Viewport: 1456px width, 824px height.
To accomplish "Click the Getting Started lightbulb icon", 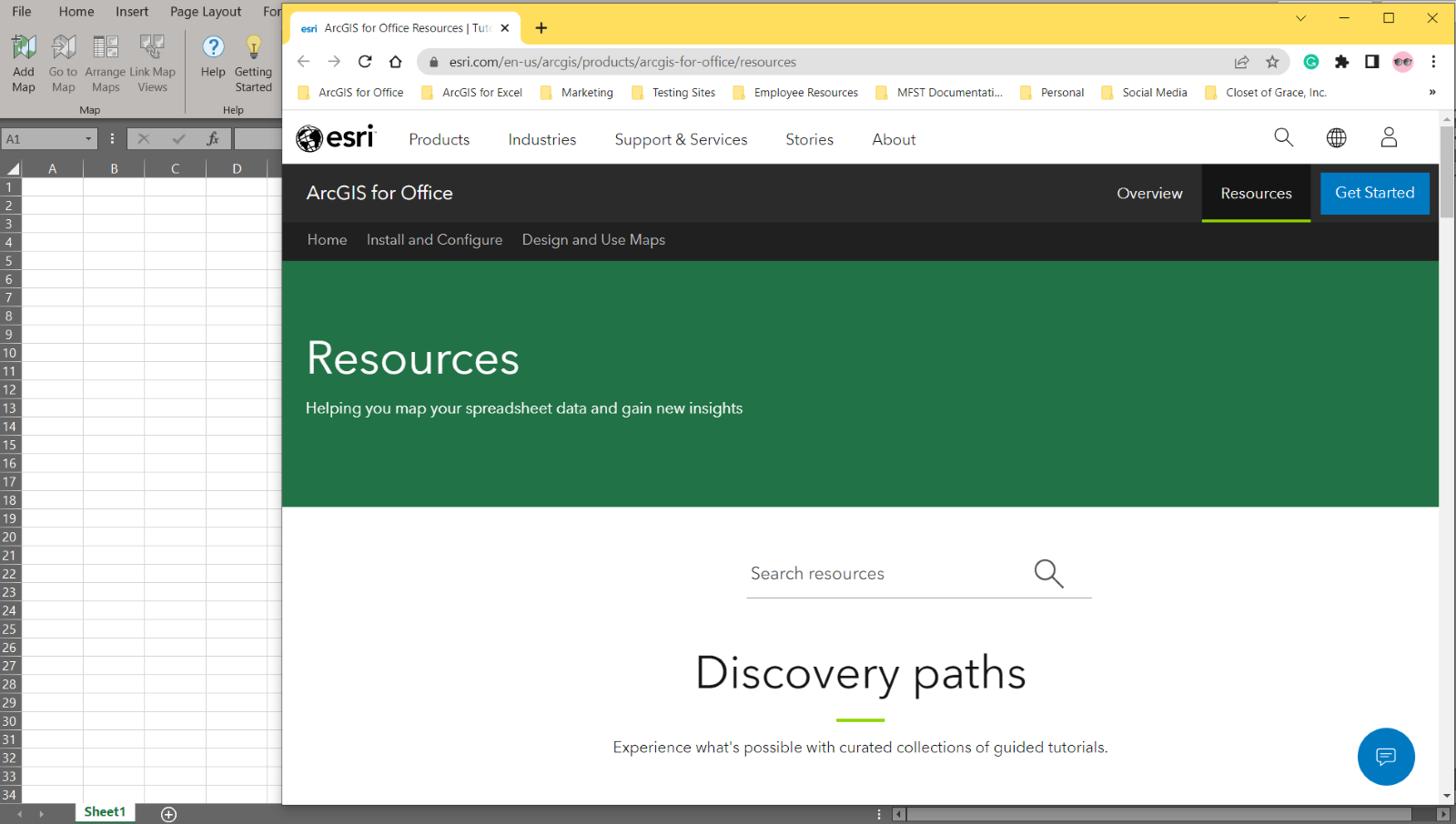I will click(254, 46).
